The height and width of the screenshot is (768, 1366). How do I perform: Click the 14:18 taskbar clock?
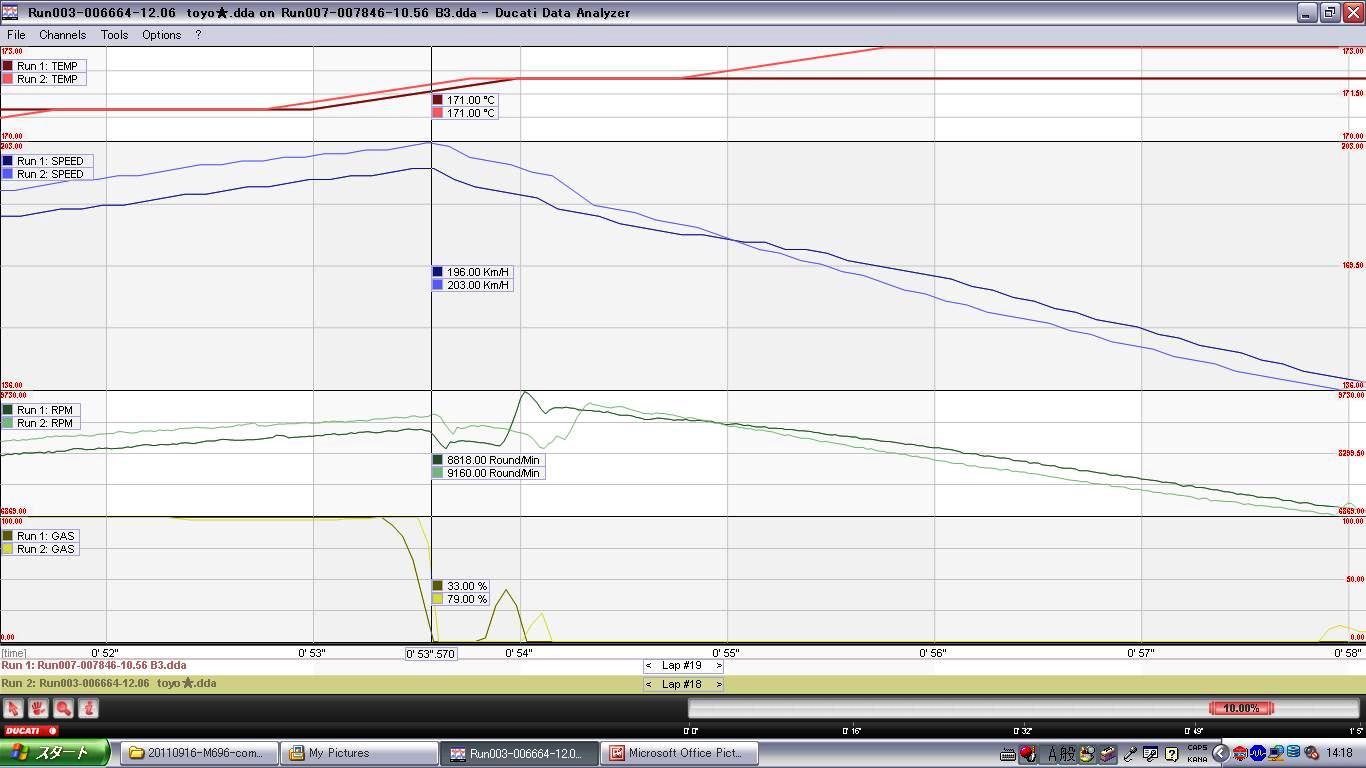click(x=1339, y=753)
